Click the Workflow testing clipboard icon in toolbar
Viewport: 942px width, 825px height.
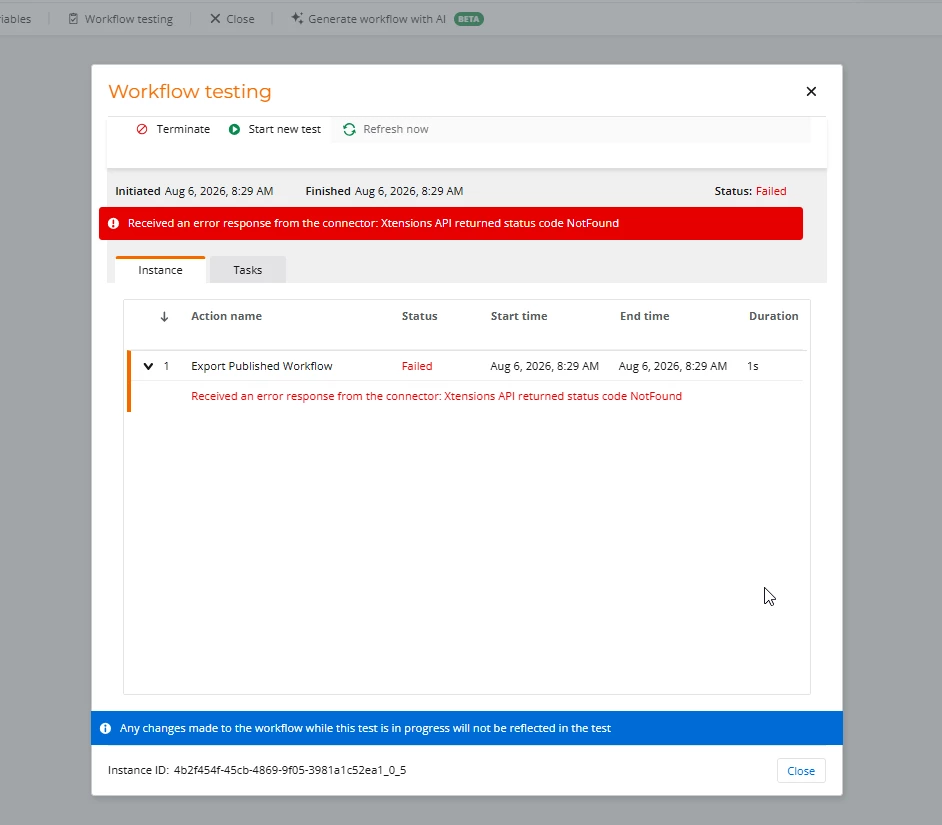(73, 19)
